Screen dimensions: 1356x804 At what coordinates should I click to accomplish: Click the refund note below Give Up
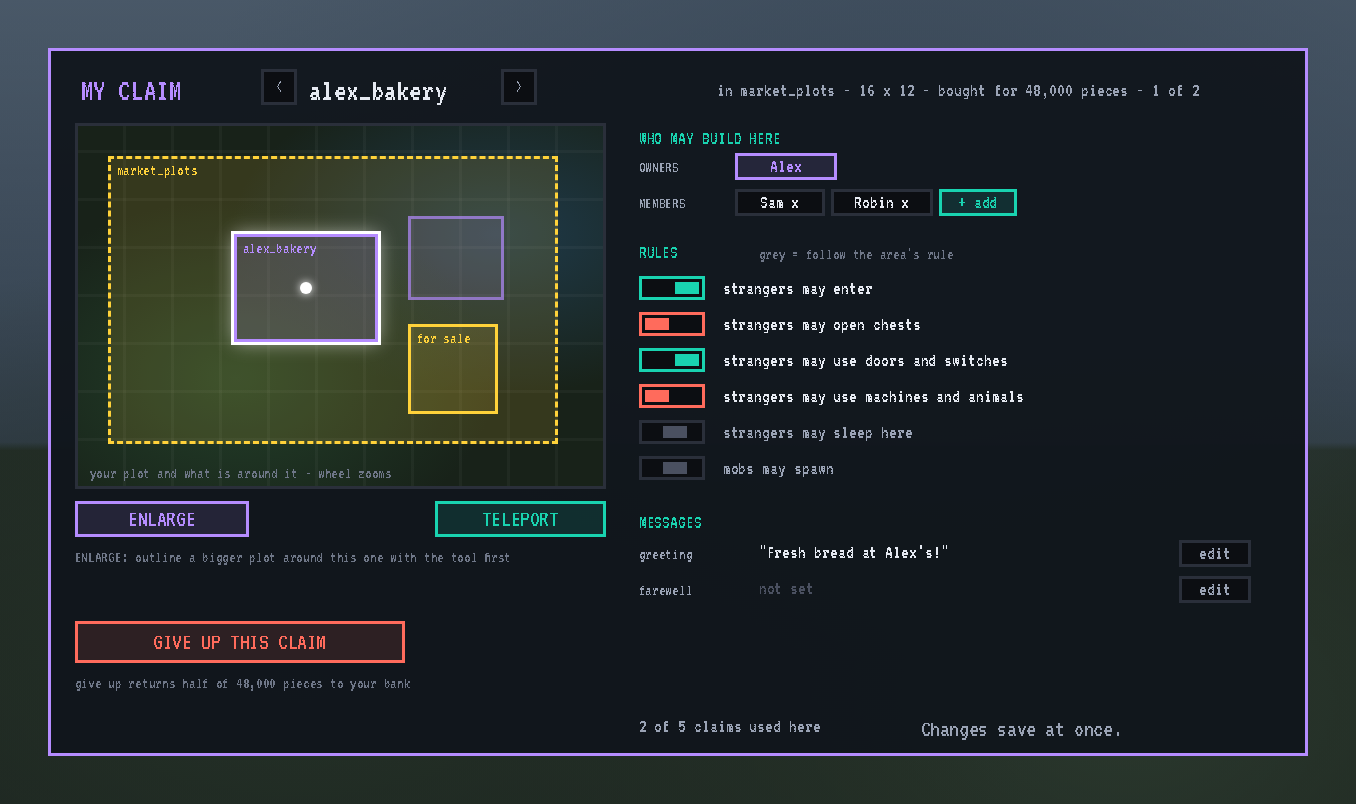243,684
